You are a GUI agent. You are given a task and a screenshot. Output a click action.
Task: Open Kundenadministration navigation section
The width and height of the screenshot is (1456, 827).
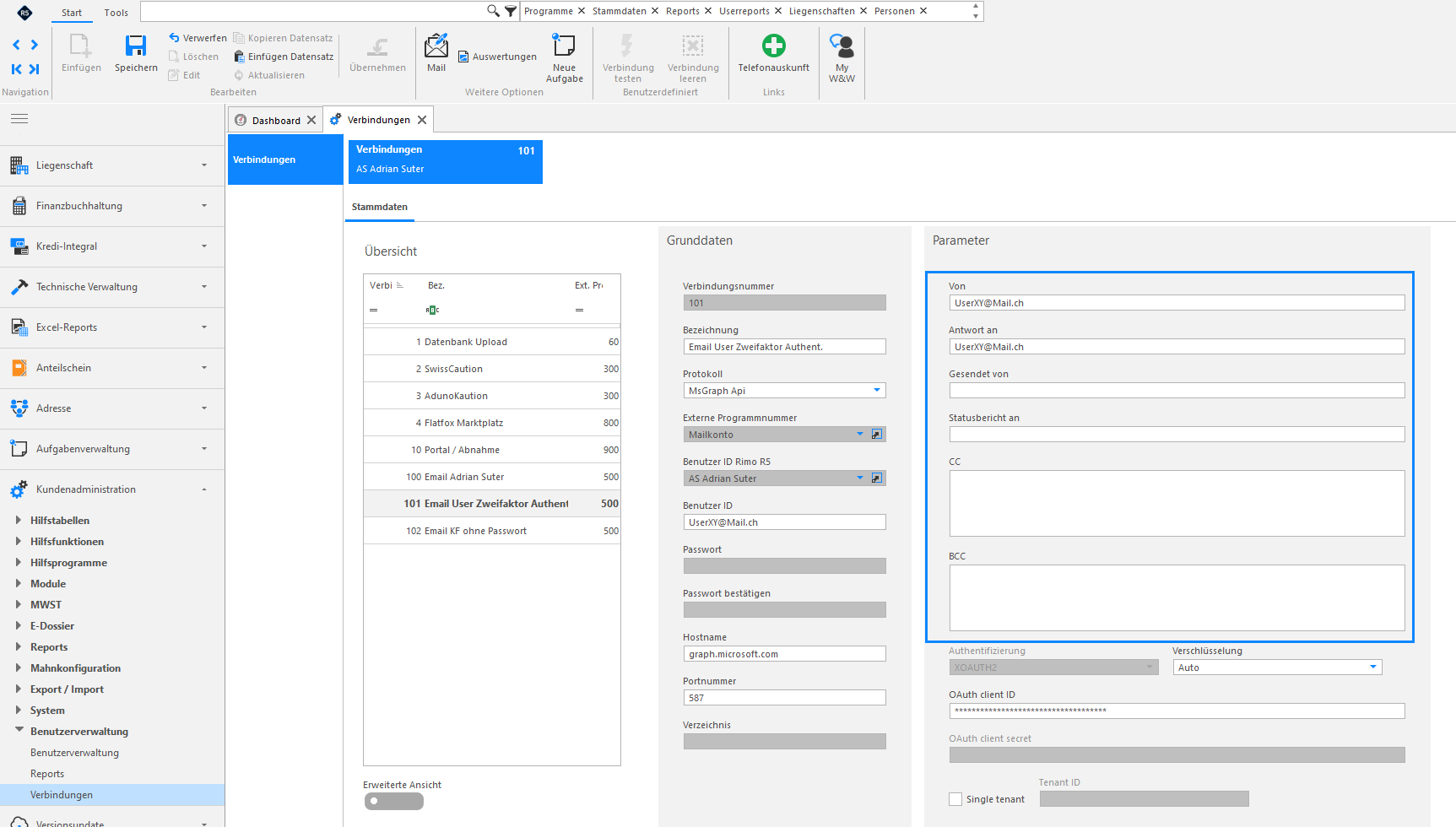pyautogui.click(x=112, y=489)
